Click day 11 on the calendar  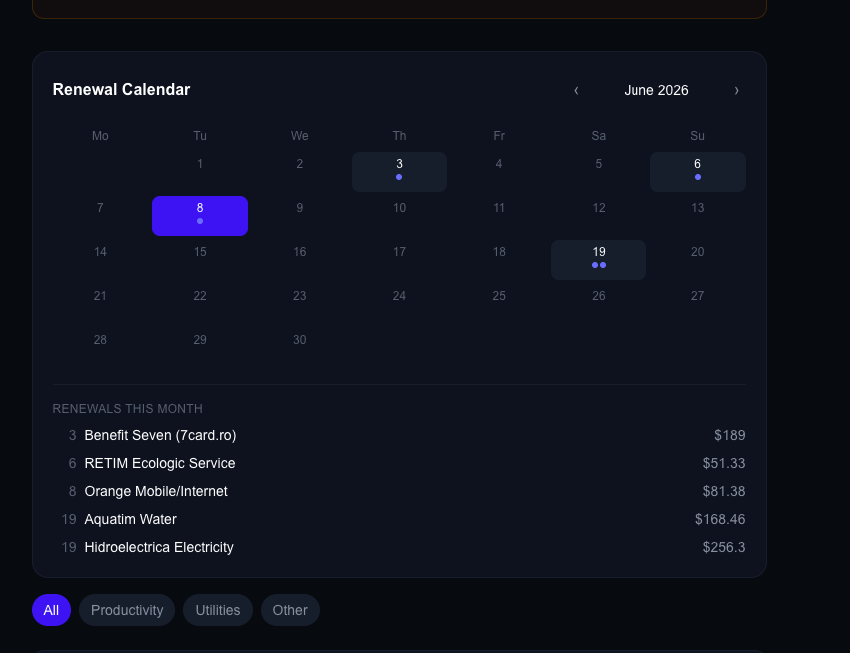(x=499, y=216)
